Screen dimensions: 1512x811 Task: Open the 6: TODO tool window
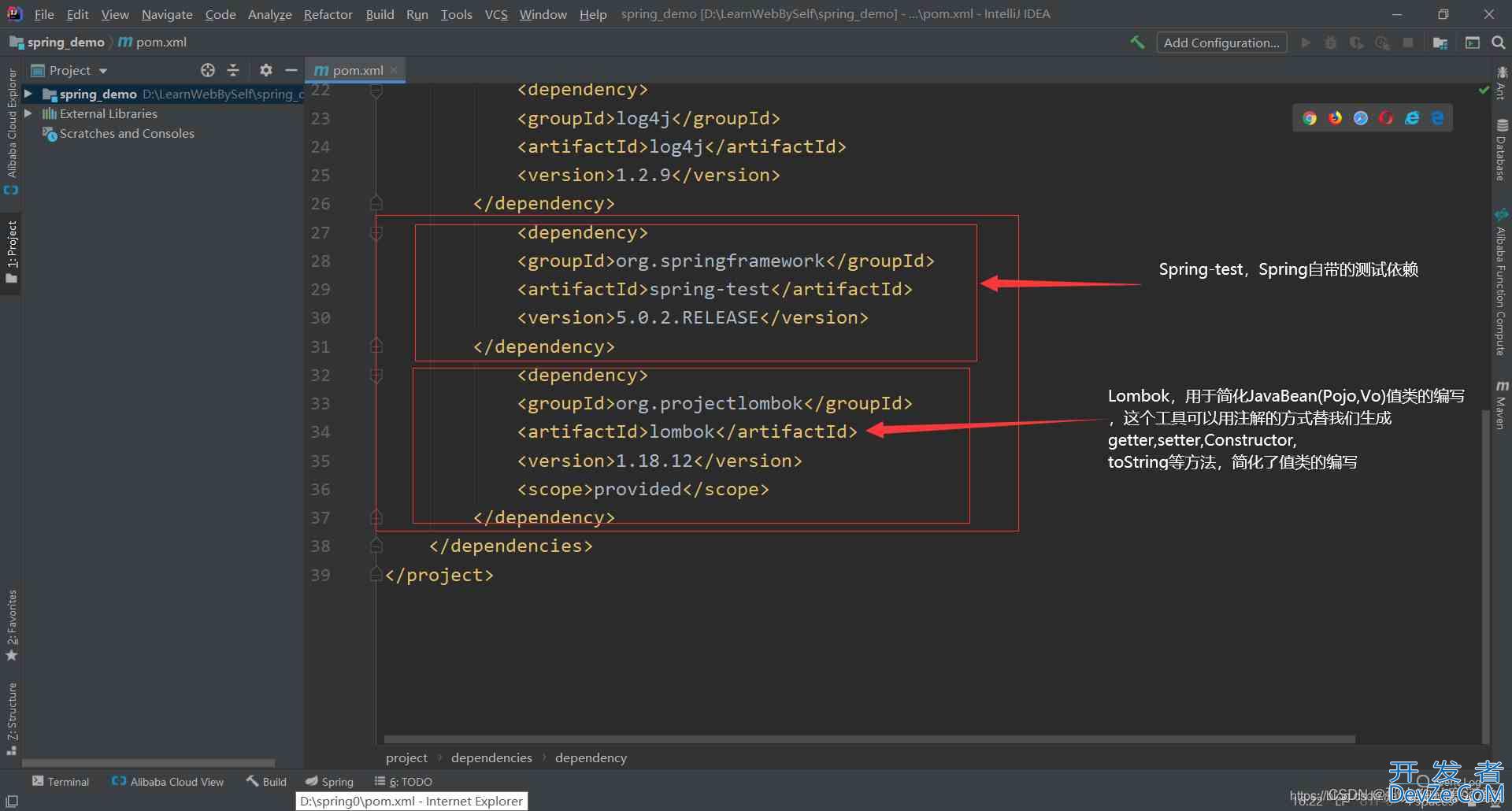403,781
